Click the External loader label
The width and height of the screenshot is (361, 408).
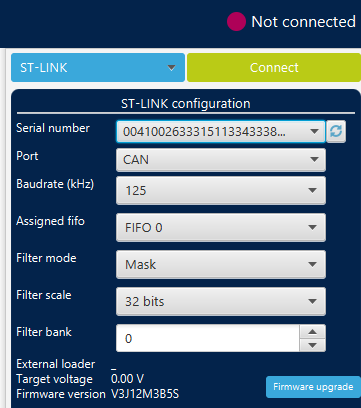click(x=56, y=364)
